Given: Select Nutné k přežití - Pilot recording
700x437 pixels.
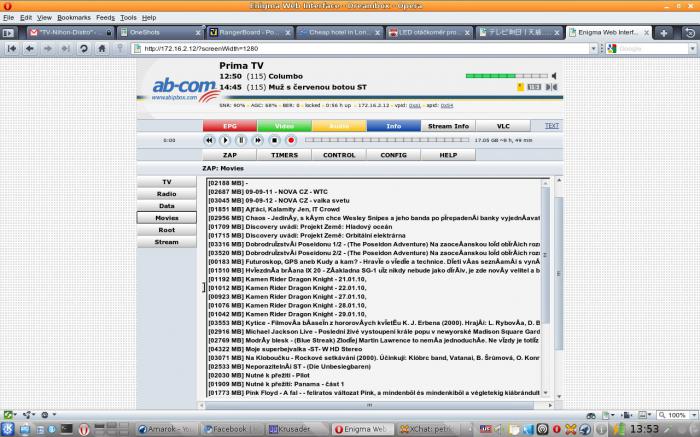Looking at the screenshot, I should pyautogui.click(x=374, y=375).
